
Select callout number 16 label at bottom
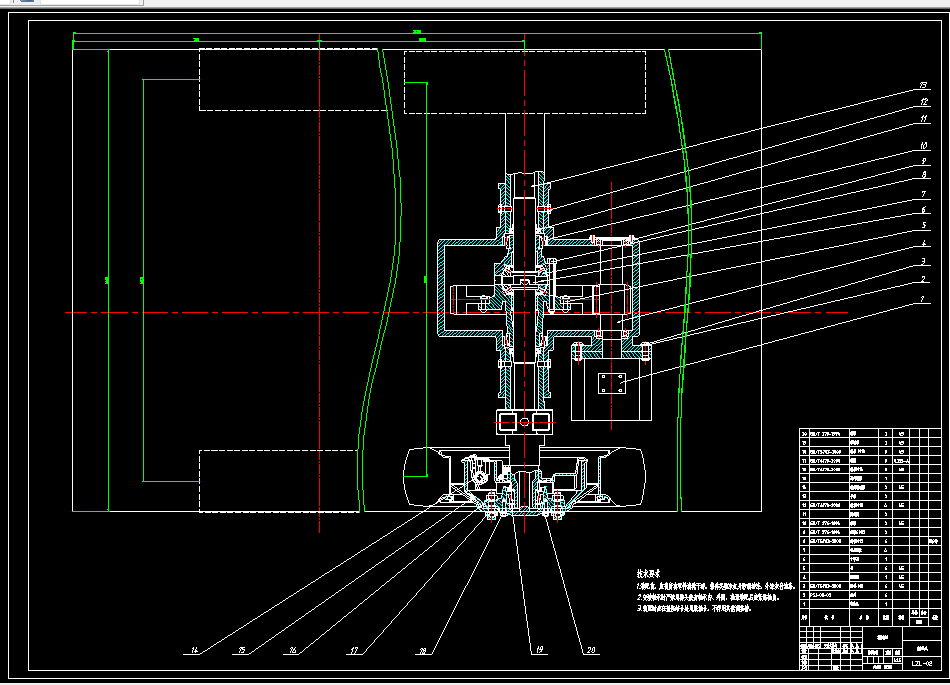(293, 650)
